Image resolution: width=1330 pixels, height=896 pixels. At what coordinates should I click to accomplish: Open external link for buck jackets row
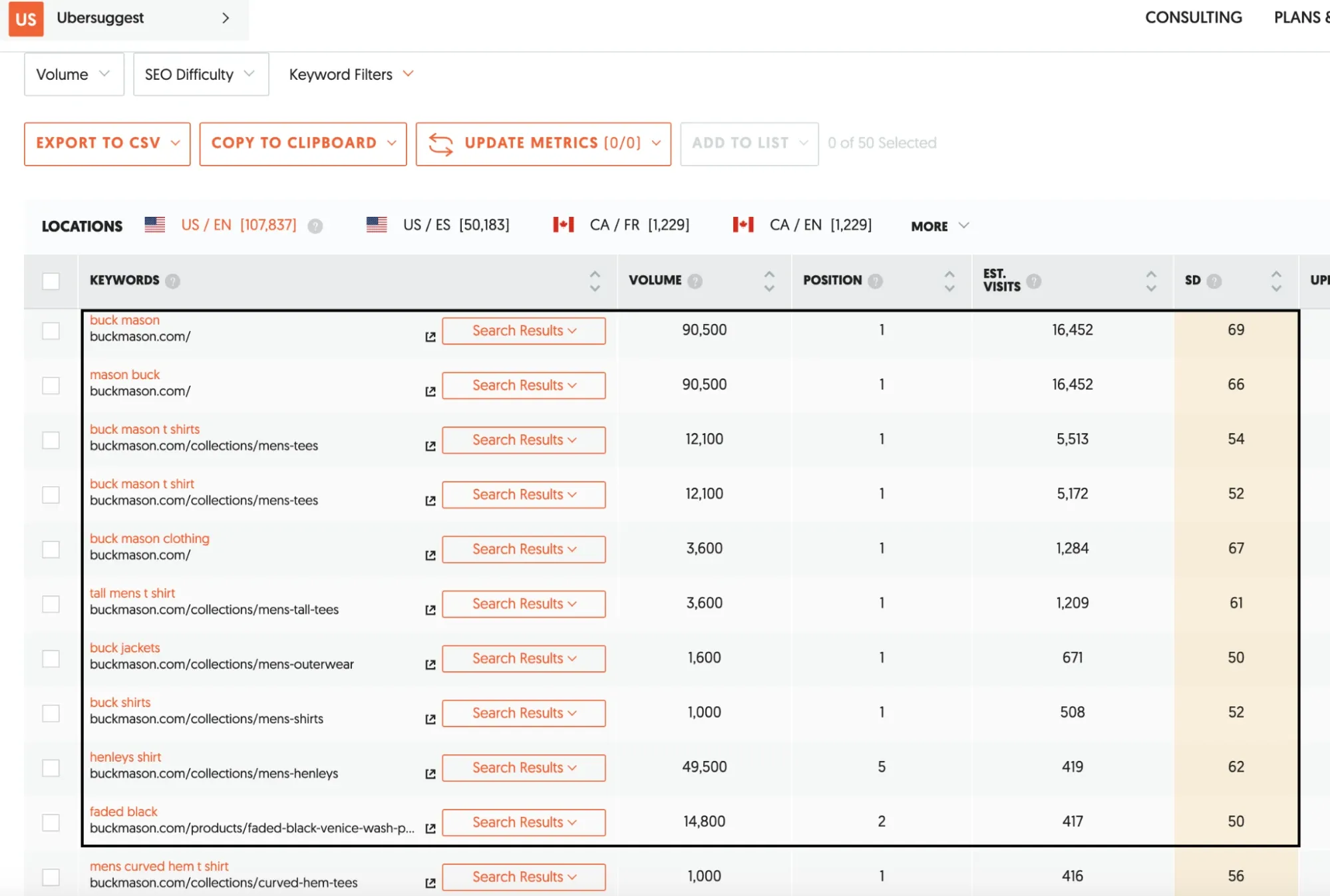point(430,665)
